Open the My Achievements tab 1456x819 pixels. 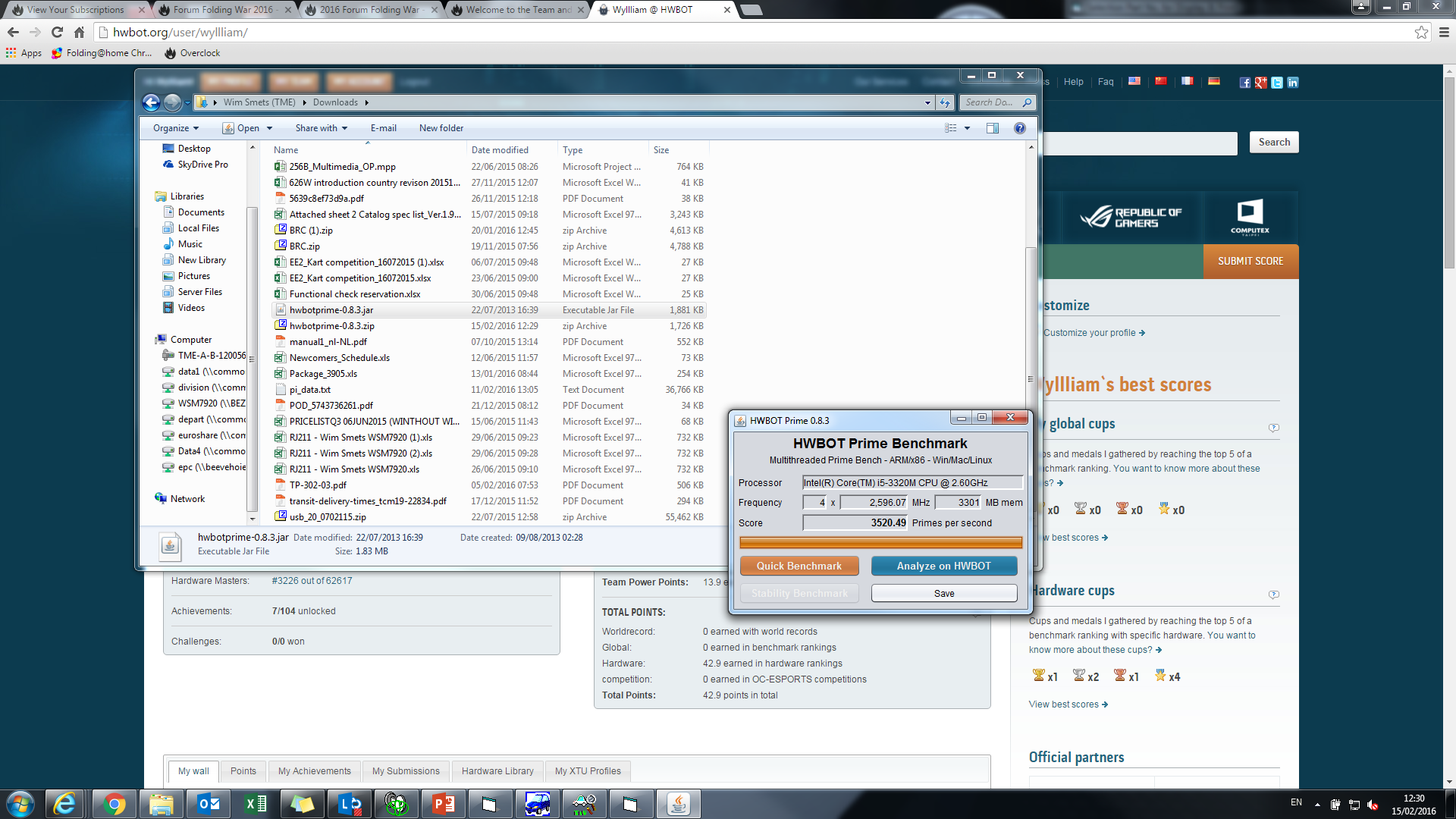point(314,771)
